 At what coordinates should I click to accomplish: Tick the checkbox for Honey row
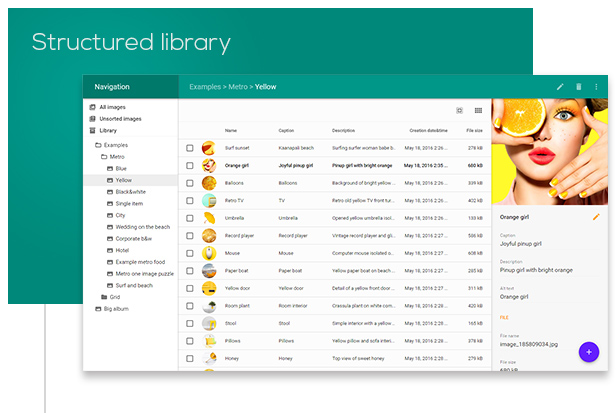[x=190, y=358]
